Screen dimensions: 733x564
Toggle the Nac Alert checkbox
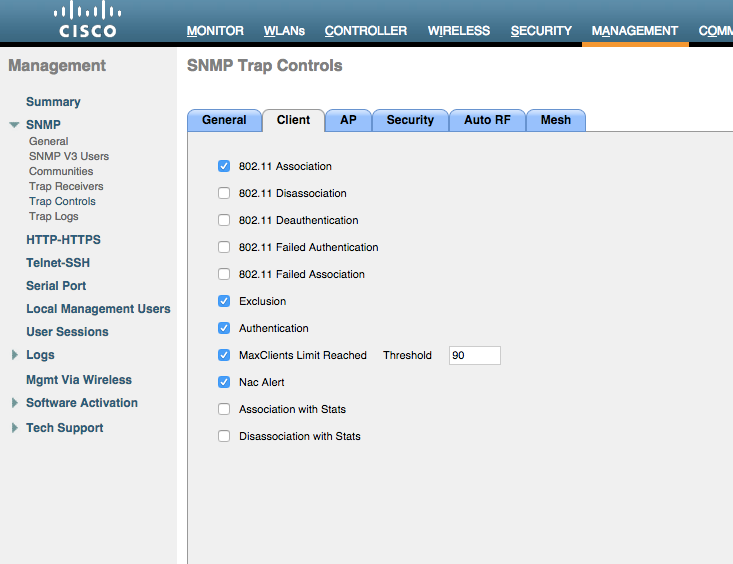point(224,382)
